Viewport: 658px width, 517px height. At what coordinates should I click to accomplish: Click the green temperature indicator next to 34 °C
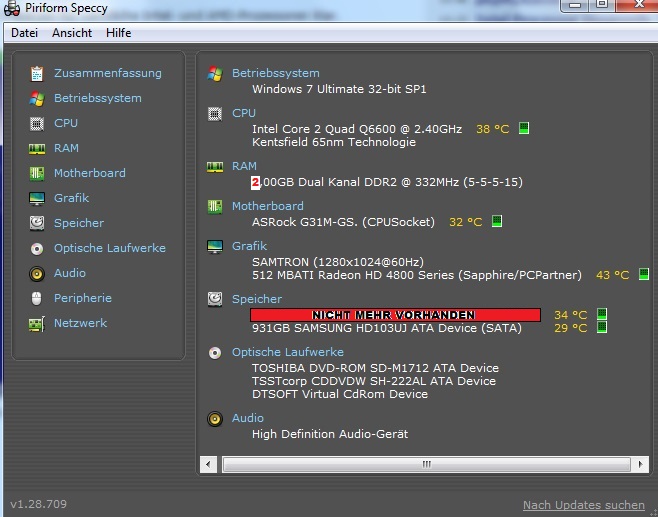pyautogui.click(x=602, y=314)
